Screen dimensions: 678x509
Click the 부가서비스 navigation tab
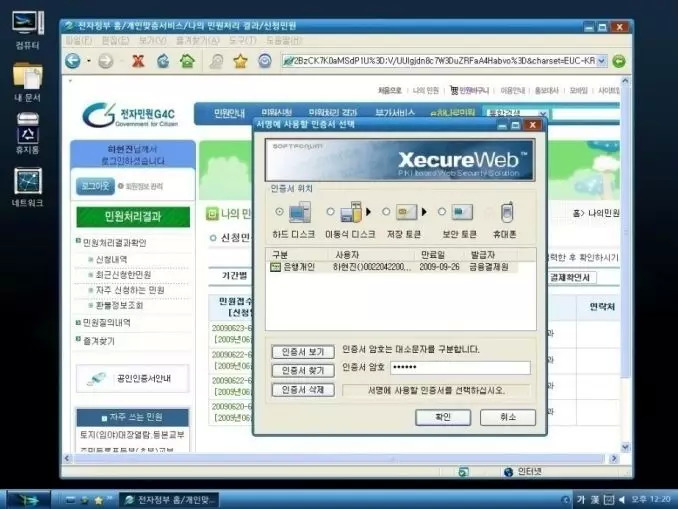click(395, 113)
